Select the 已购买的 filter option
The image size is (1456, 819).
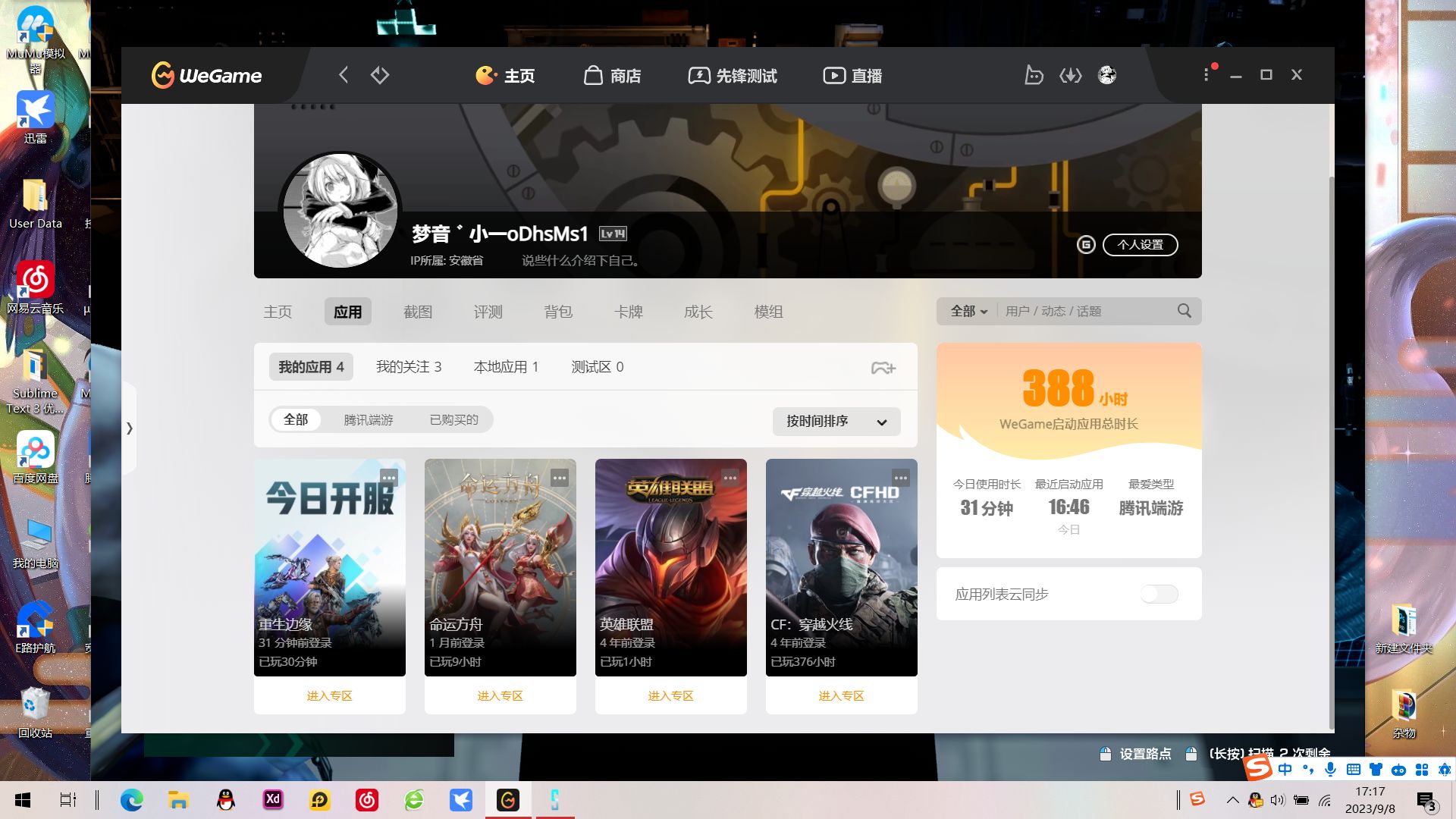pyautogui.click(x=454, y=420)
